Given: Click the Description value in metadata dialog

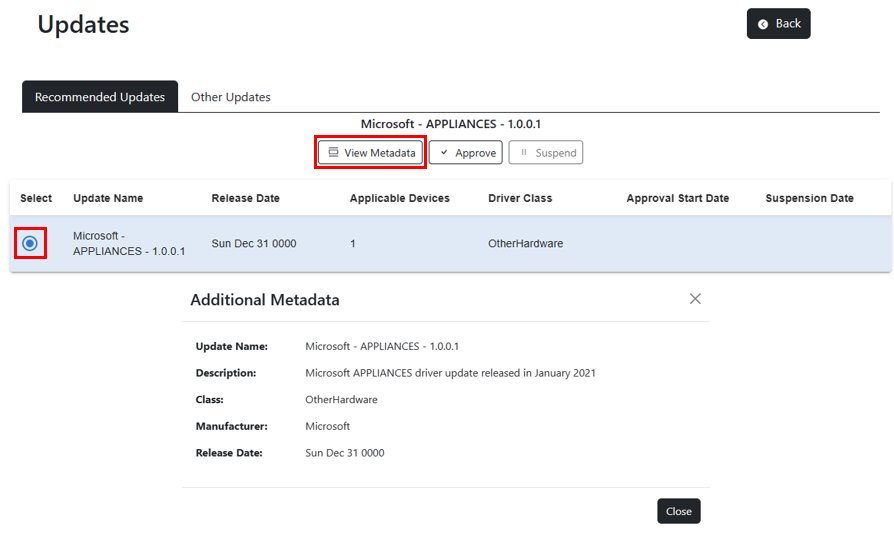Looking at the screenshot, I should [x=450, y=373].
